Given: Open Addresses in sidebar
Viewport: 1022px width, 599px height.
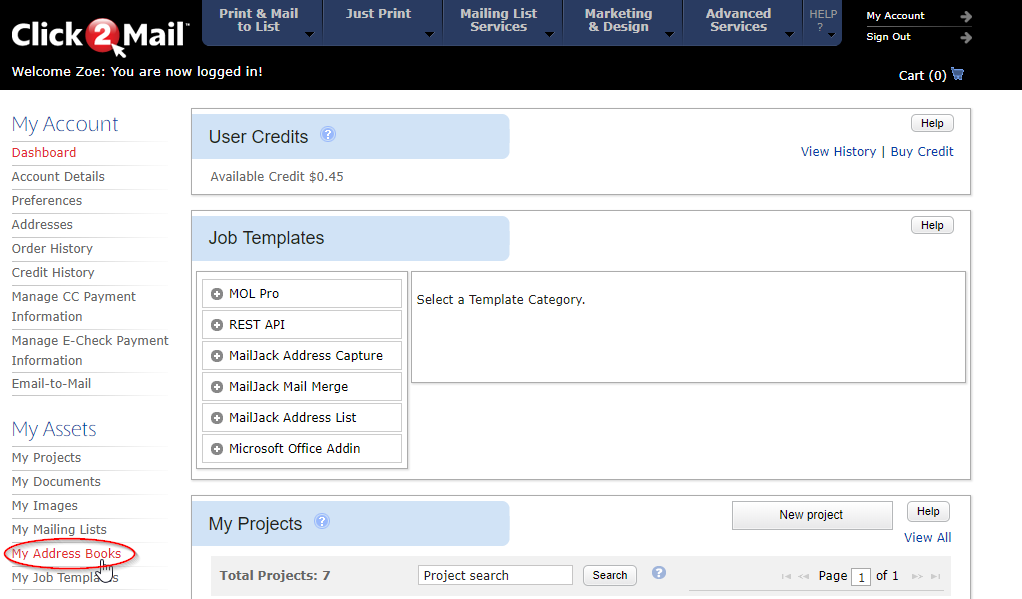Looking at the screenshot, I should (42, 225).
